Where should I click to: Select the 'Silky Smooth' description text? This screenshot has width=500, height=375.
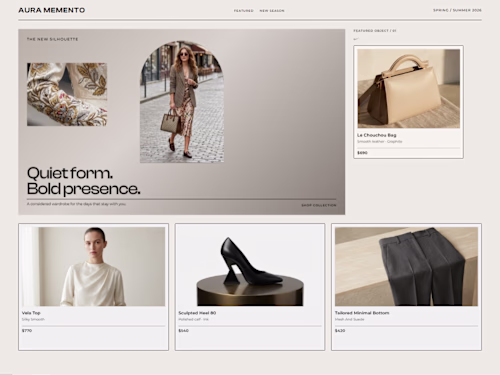[33, 319]
